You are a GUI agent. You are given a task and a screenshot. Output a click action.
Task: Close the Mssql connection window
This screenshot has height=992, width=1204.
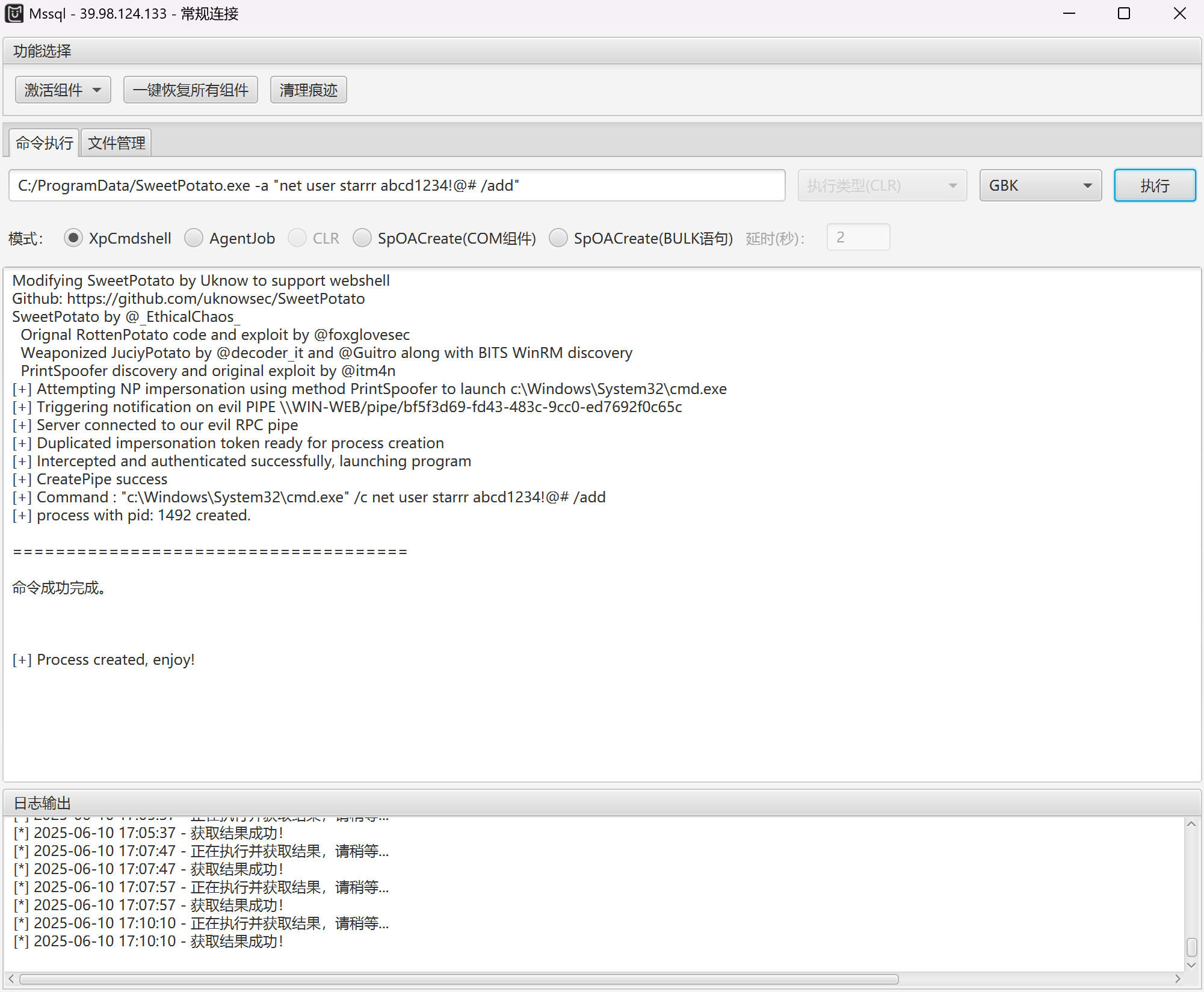1179,13
